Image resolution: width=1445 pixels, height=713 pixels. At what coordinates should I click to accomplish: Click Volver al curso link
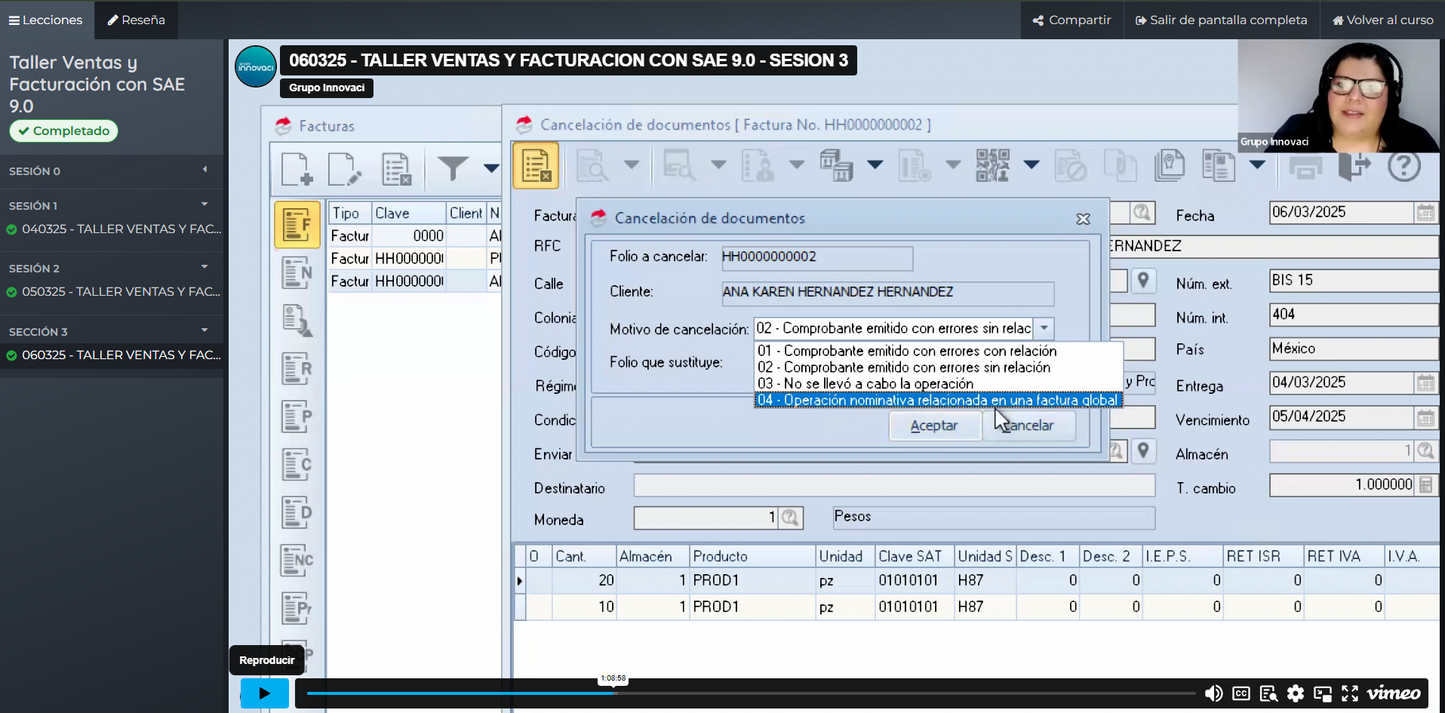[1381, 20]
